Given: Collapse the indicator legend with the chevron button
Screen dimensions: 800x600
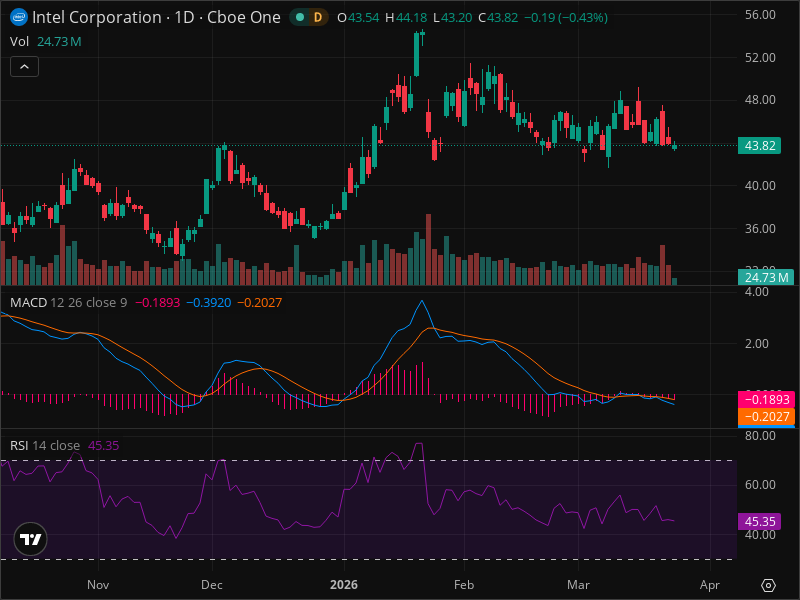Looking at the screenshot, I should coord(24,67).
